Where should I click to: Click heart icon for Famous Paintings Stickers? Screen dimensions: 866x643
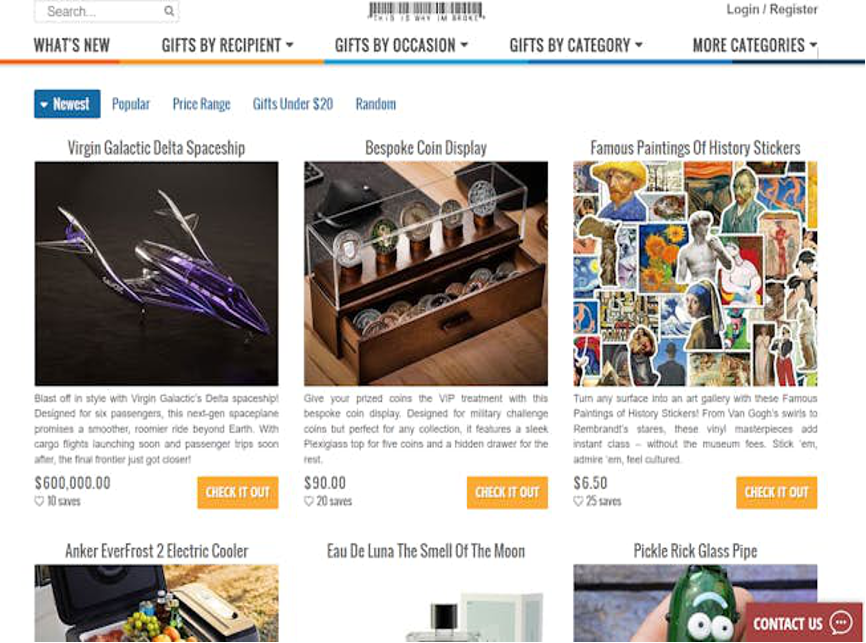pos(578,502)
